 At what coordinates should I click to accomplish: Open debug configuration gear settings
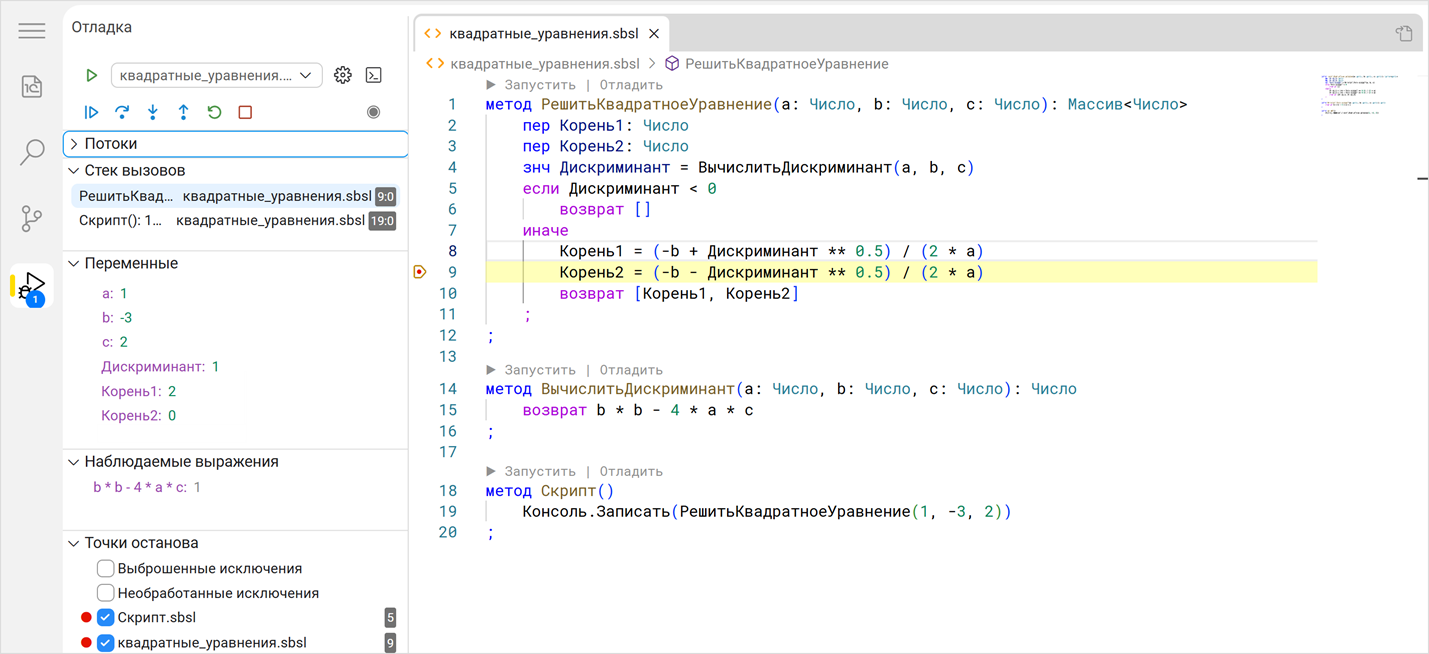pos(343,75)
